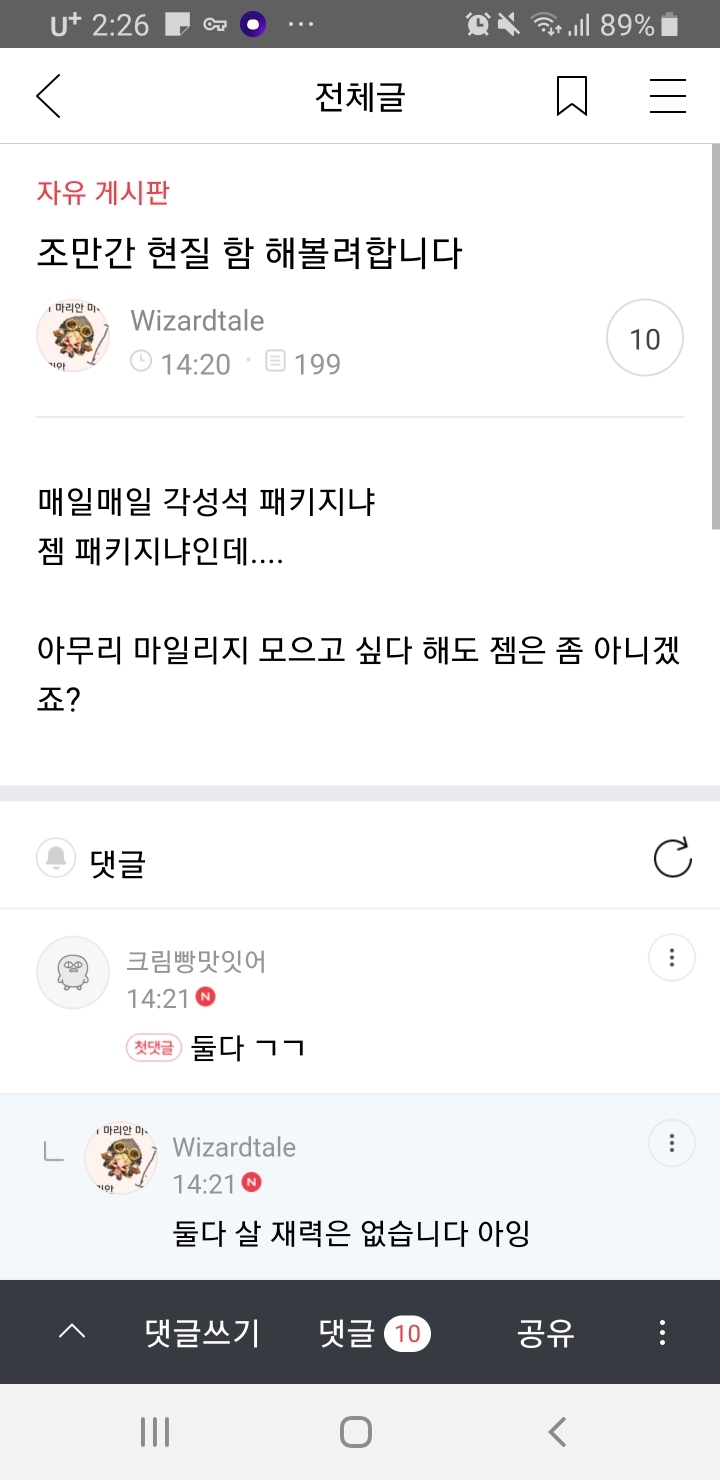Tap the comment count circle showing 10
Image resolution: width=720 pixels, height=1480 pixels.
coord(645,338)
